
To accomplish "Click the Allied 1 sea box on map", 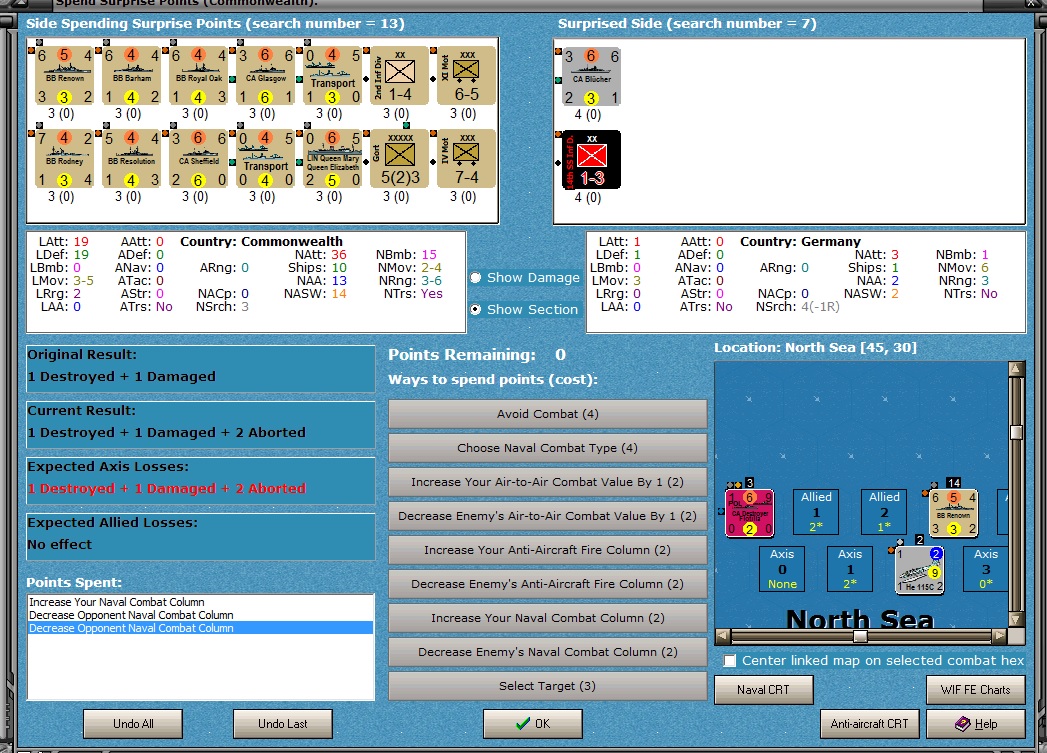I will (x=816, y=511).
